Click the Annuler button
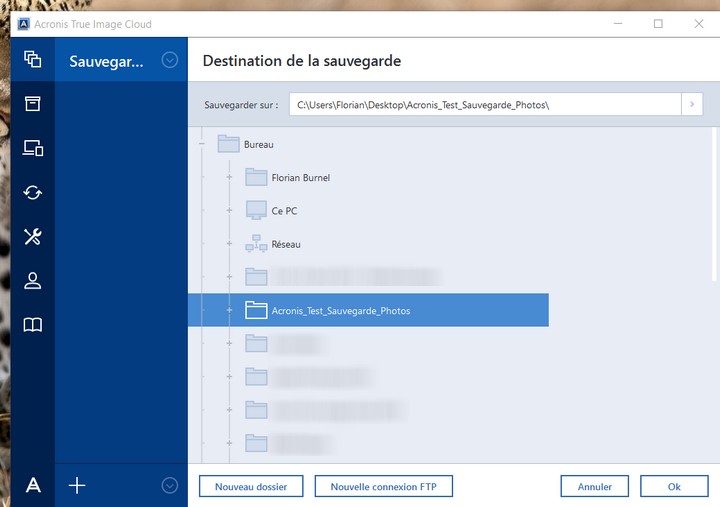 594,486
